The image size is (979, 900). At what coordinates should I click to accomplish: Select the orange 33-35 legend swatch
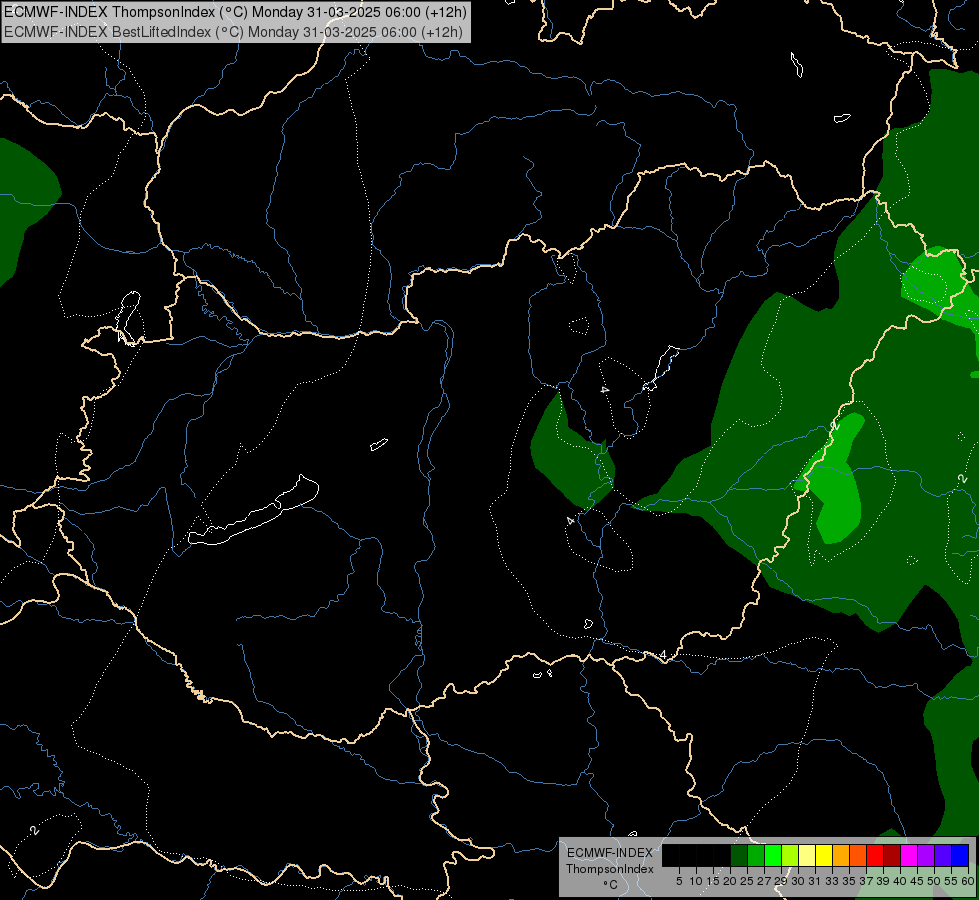pos(841,855)
